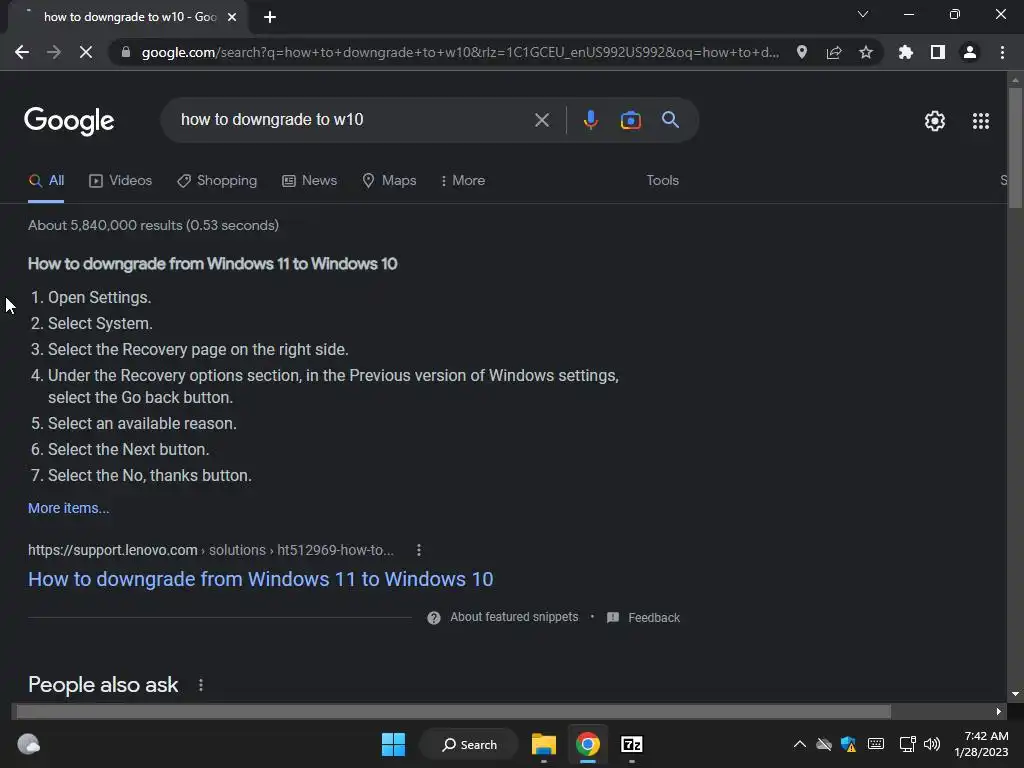
Task: Start voice search with the microphone
Action: [x=590, y=120]
